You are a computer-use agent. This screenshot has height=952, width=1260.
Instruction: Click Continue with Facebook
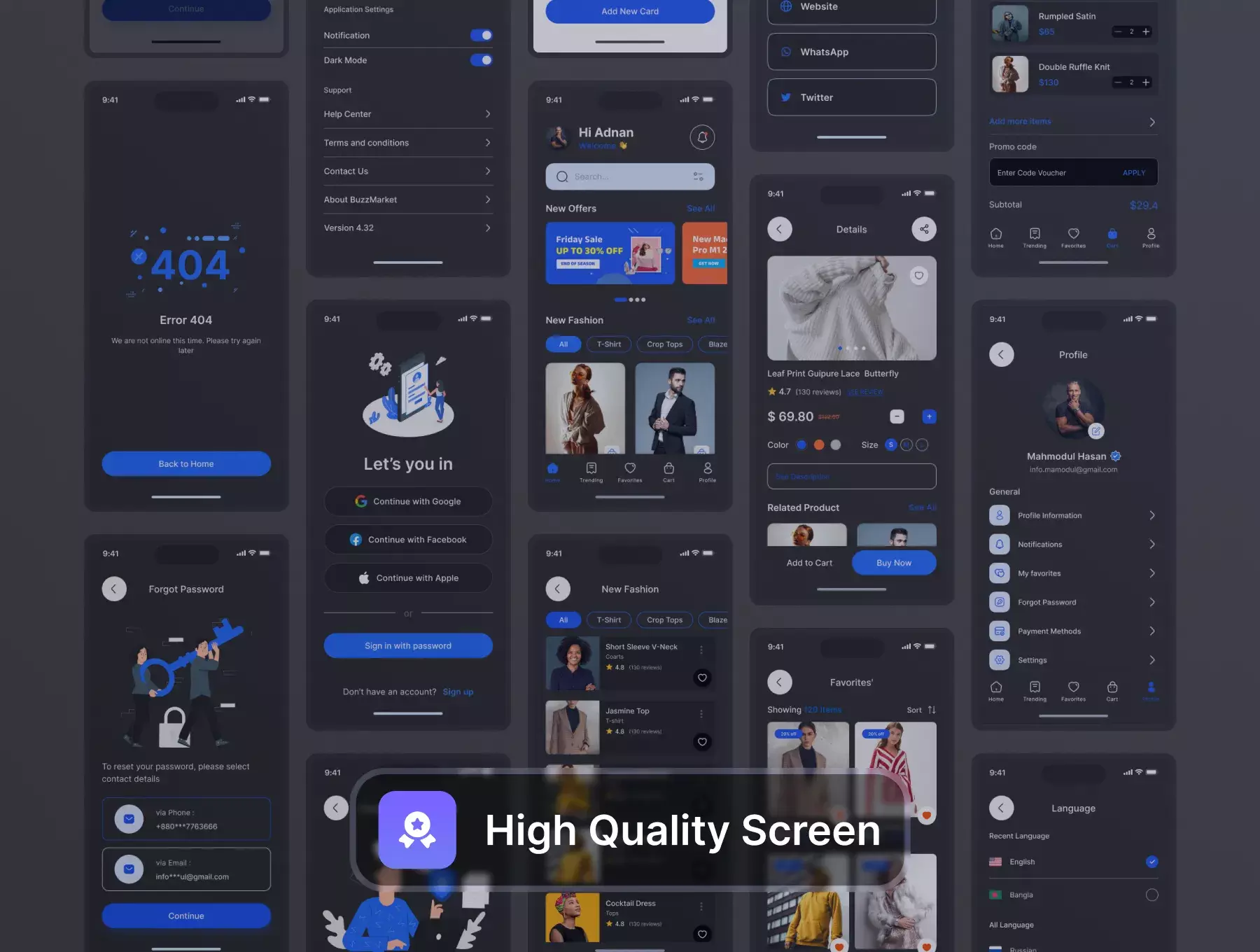pyautogui.click(x=408, y=540)
